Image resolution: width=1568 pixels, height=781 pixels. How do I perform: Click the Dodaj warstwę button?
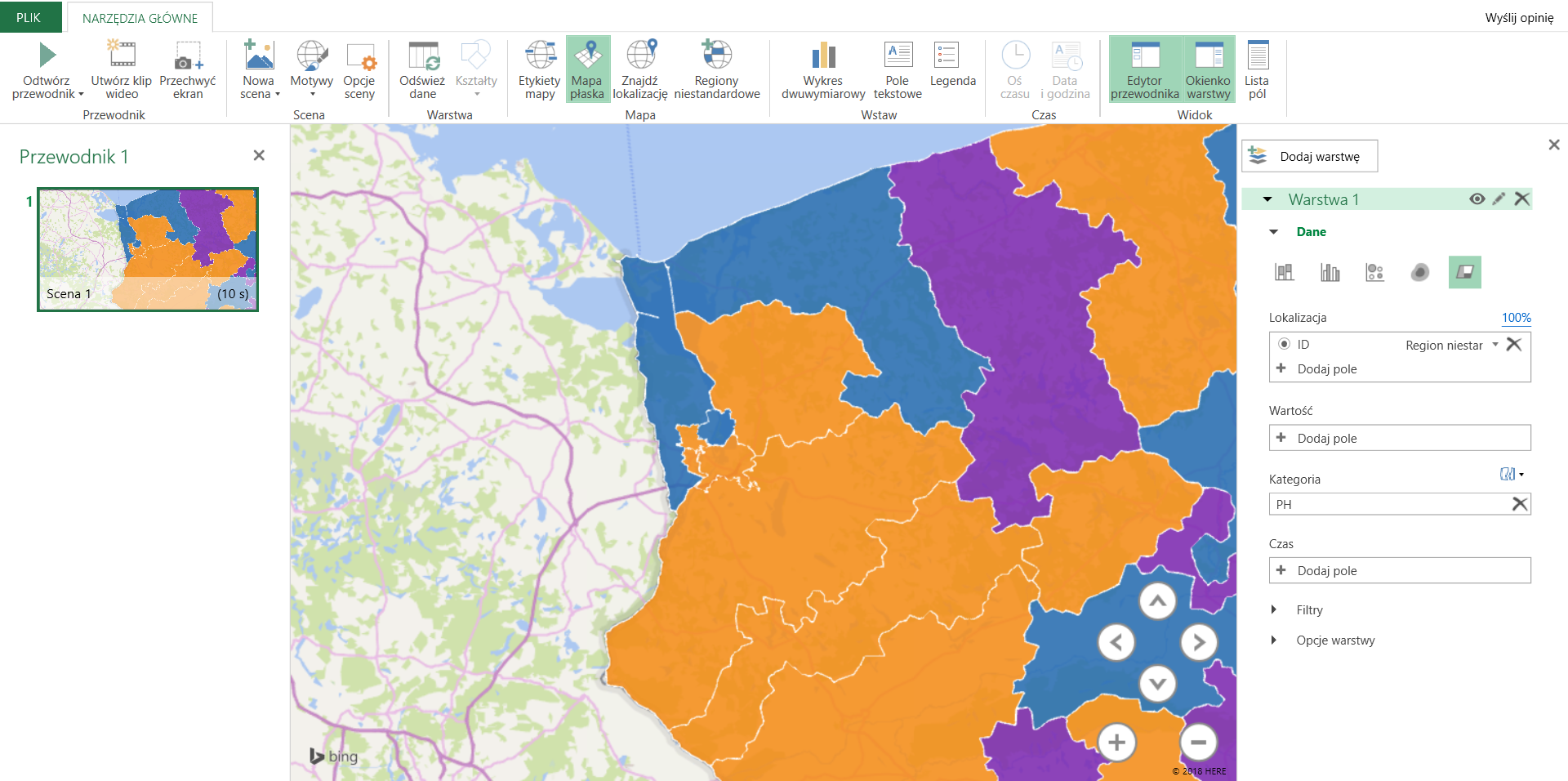point(1309,156)
